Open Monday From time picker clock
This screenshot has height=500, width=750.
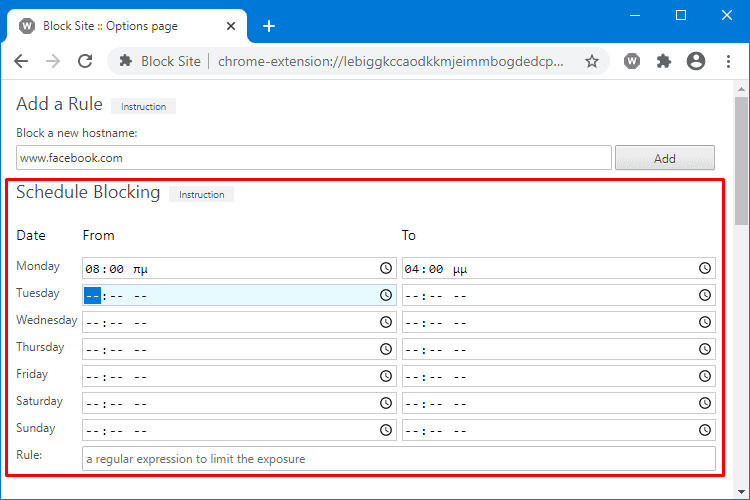click(x=386, y=268)
